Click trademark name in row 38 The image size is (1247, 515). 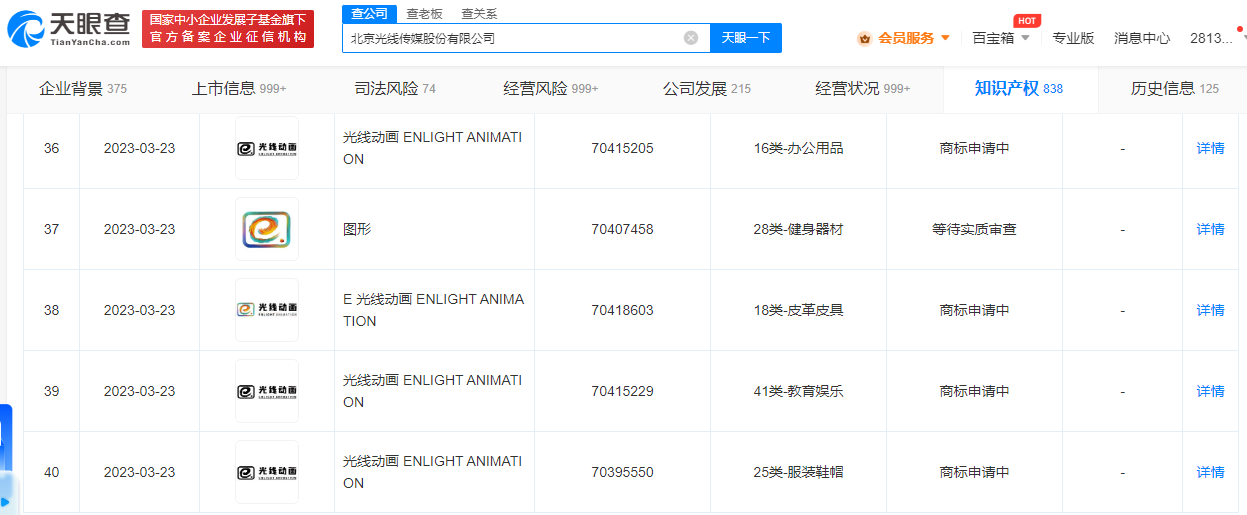point(433,310)
